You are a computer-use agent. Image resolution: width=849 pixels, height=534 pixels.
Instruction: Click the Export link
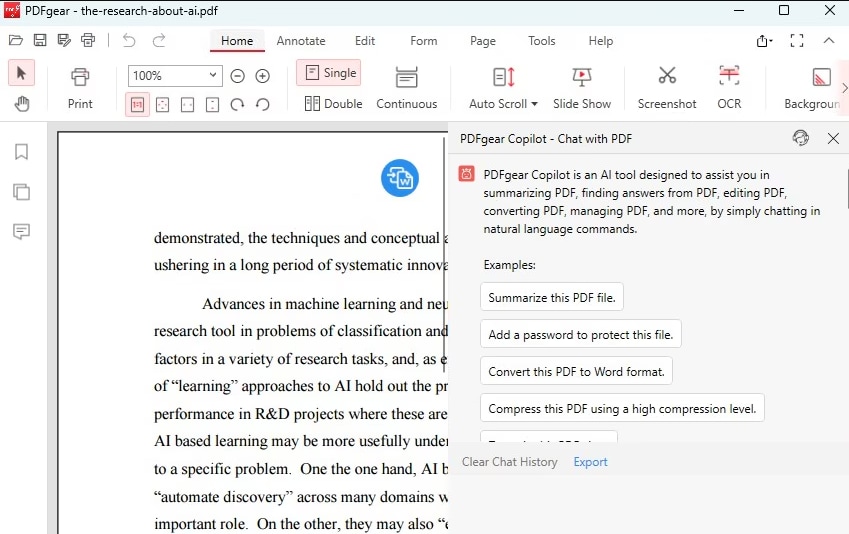click(590, 461)
